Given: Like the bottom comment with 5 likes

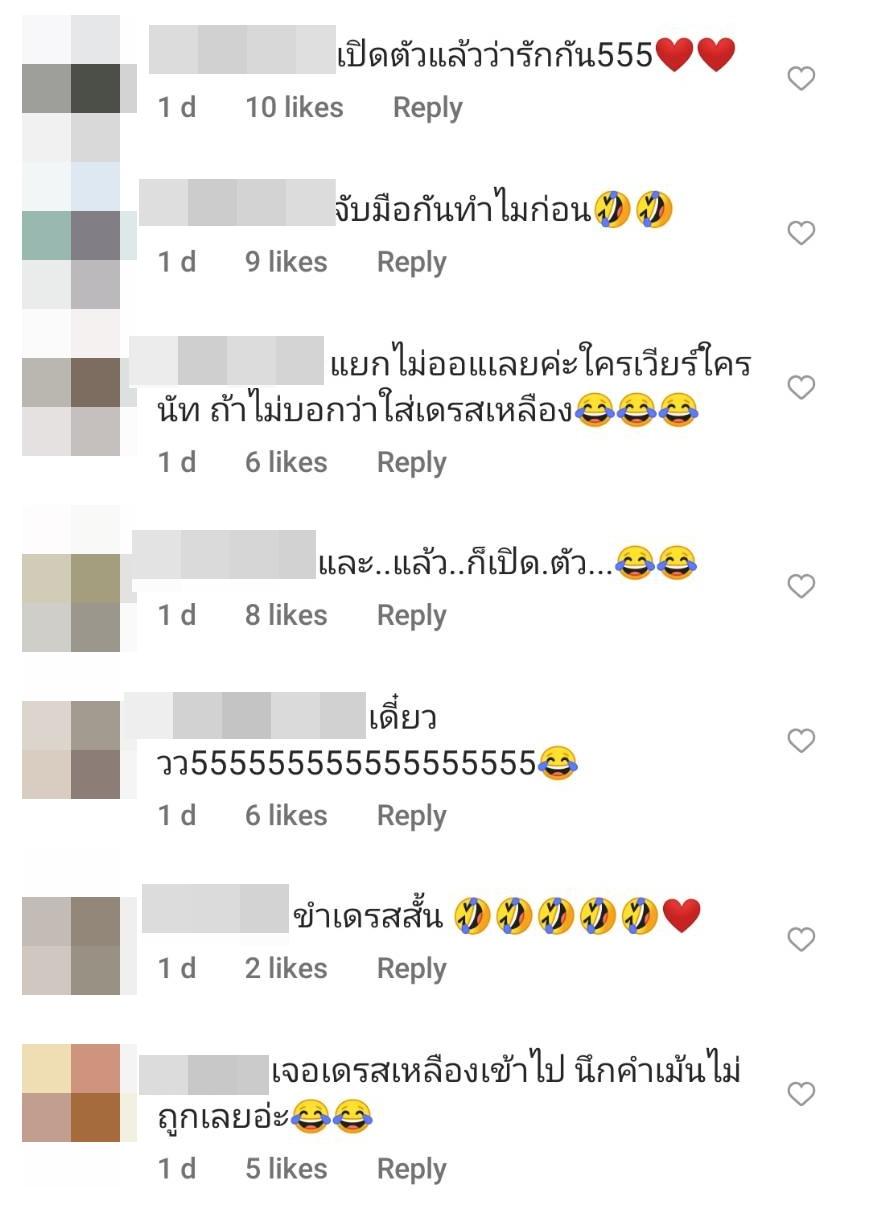Looking at the screenshot, I should tap(801, 1093).
